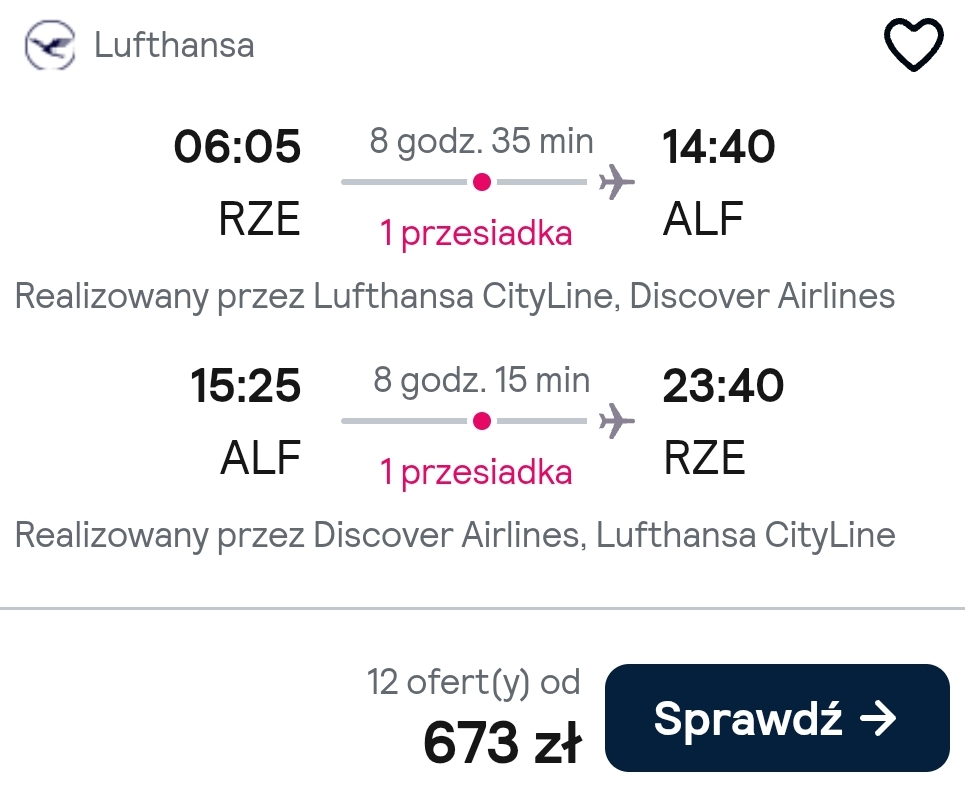Click the outbound stopover pink dot
This screenshot has height=787, width=965.
(482, 182)
